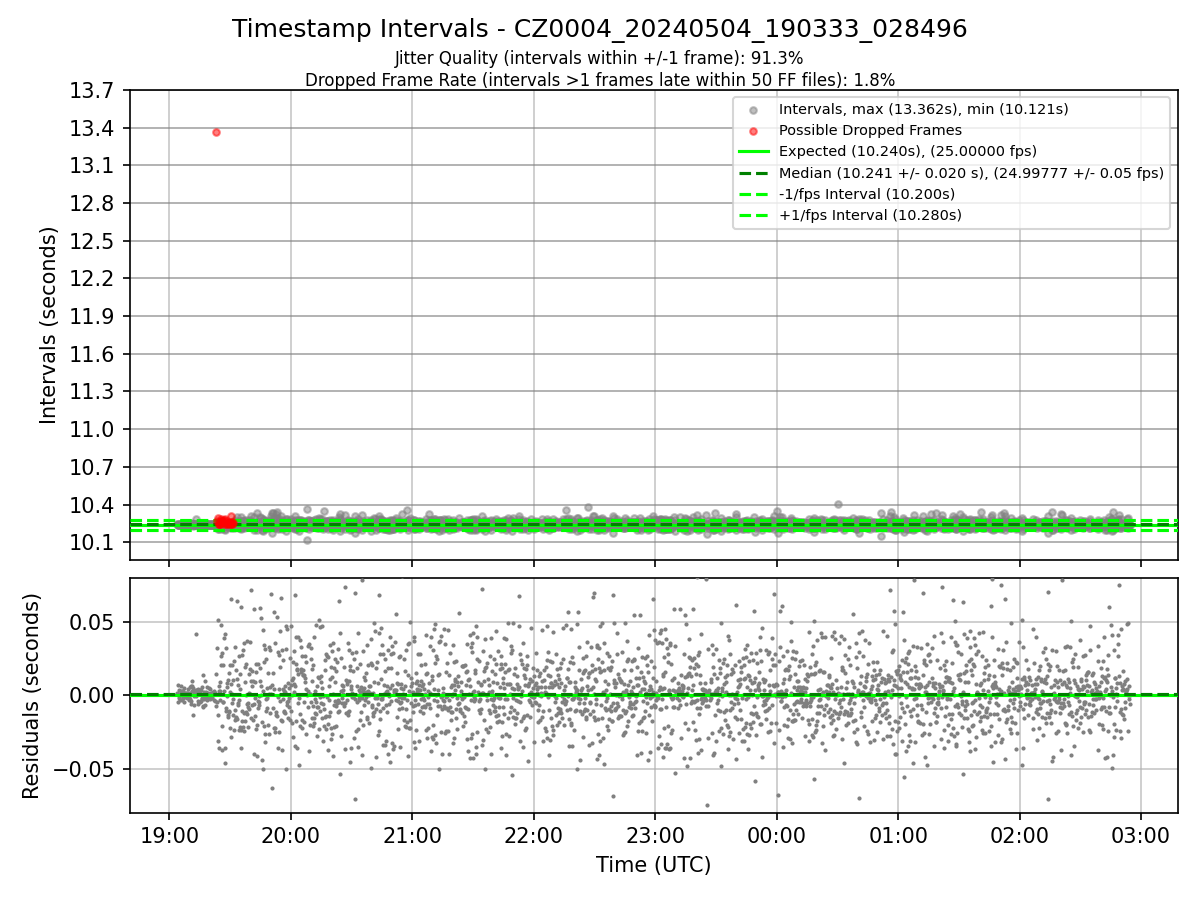
Task: Click the '10.4' y-axis tick label
Action: 92,505
